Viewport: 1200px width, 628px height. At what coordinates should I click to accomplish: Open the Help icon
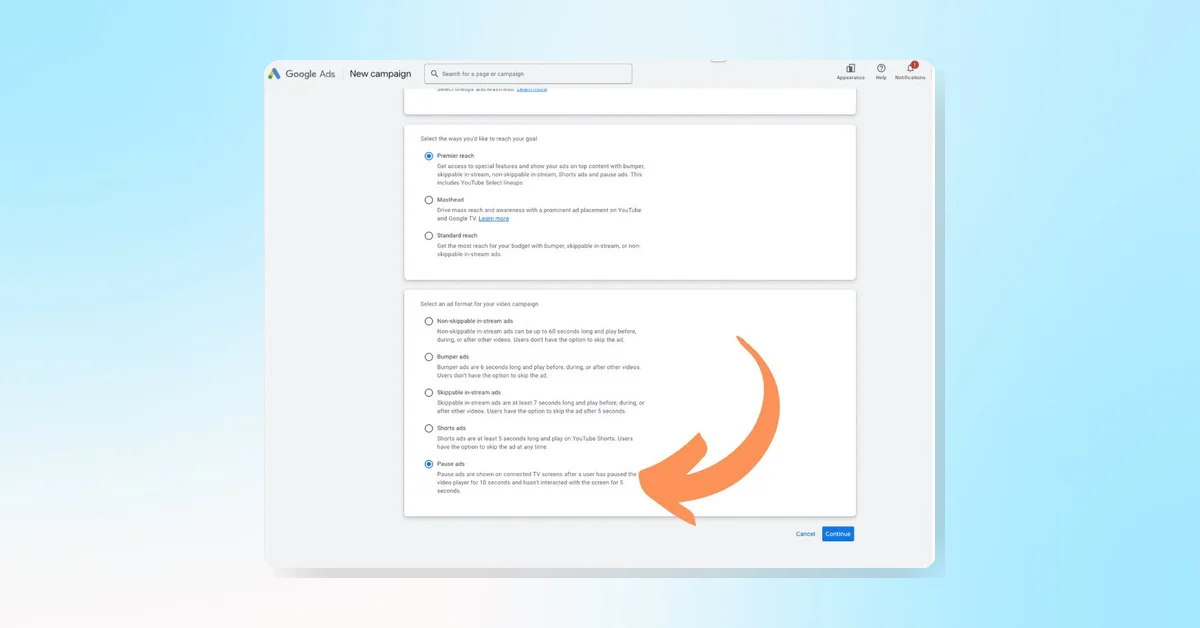tap(881, 69)
